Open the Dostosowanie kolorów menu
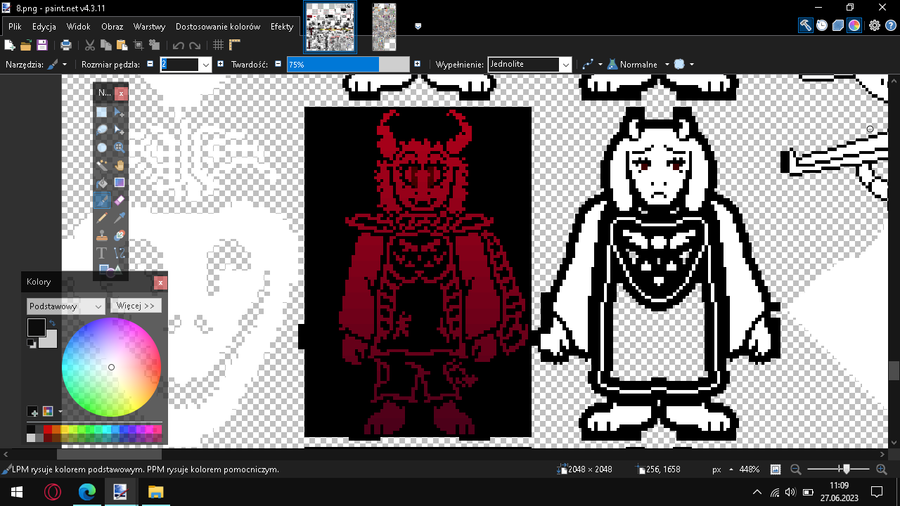The image size is (900, 506). 218,26
